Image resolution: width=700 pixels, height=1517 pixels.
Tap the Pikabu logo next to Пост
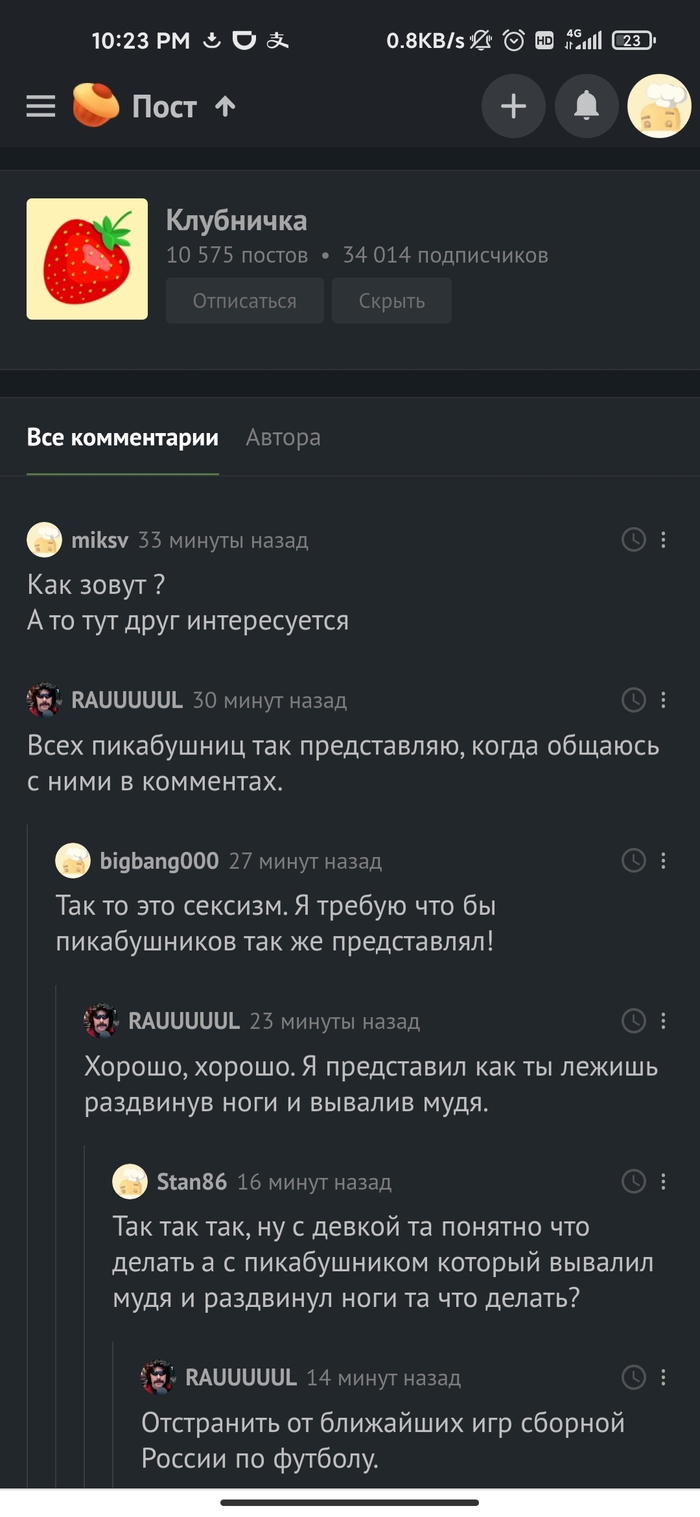(95, 106)
